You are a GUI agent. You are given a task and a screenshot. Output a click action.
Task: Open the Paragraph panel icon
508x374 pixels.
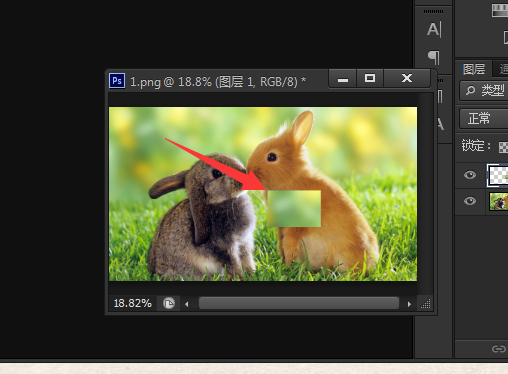pyautogui.click(x=434, y=57)
